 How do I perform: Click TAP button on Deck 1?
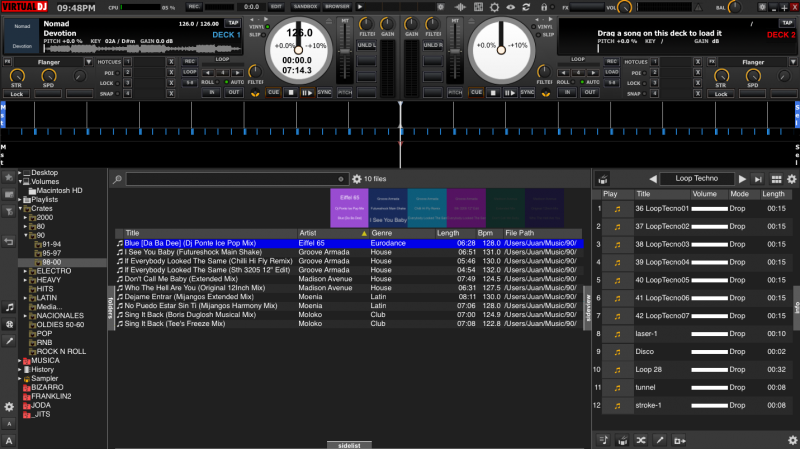click(x=233, y=23)
